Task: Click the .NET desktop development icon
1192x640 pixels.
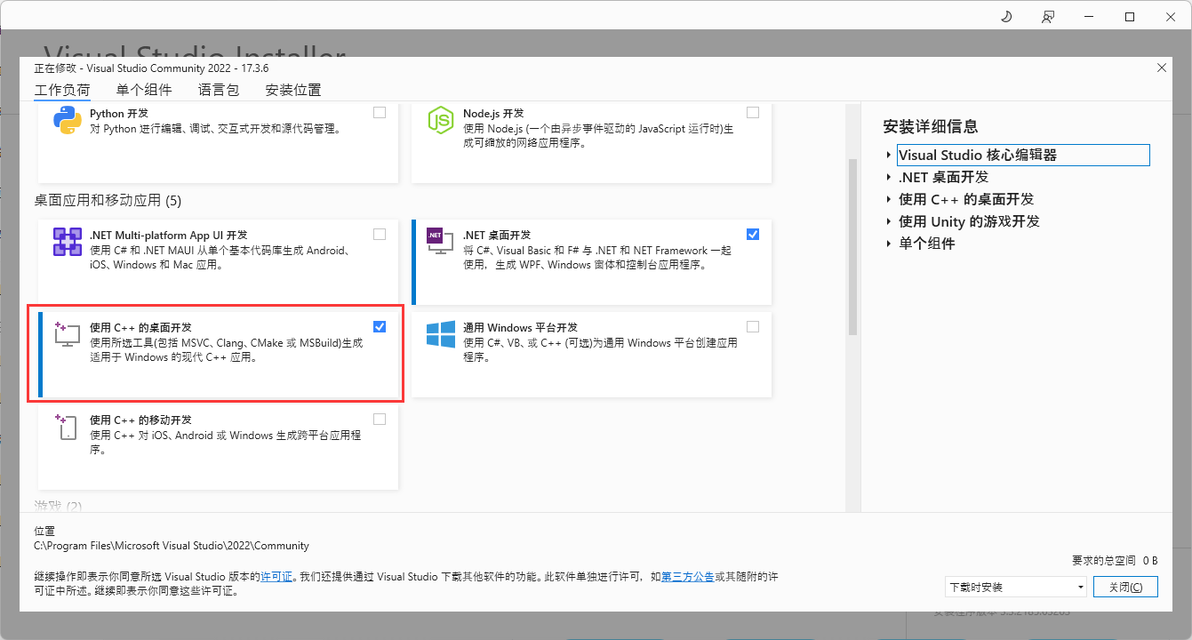Action: 441,241
